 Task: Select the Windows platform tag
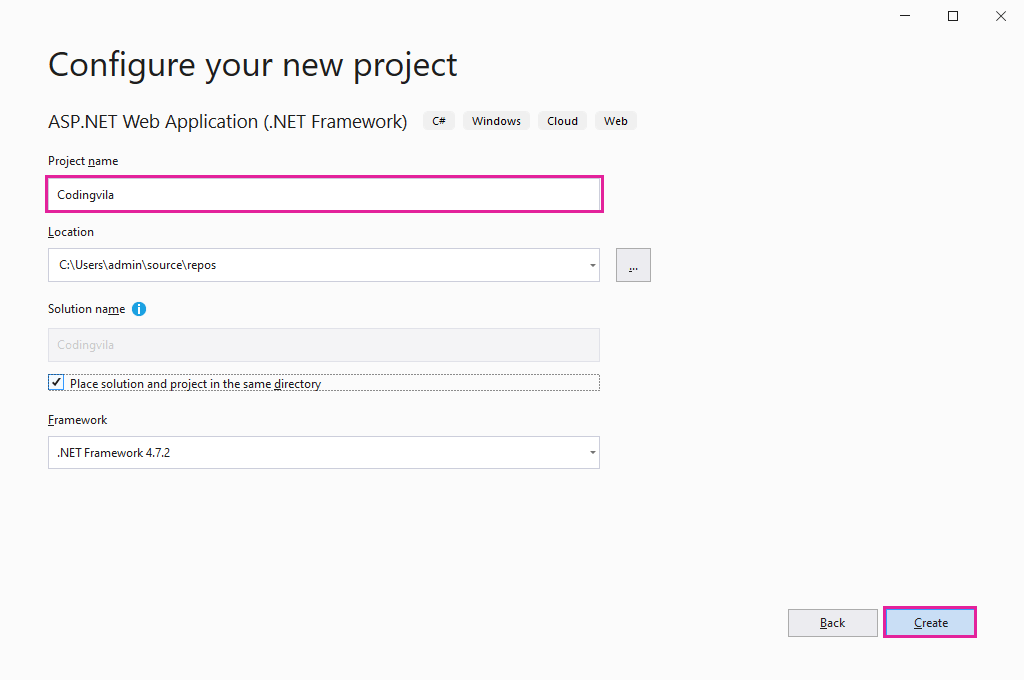(x=496, y=120)
